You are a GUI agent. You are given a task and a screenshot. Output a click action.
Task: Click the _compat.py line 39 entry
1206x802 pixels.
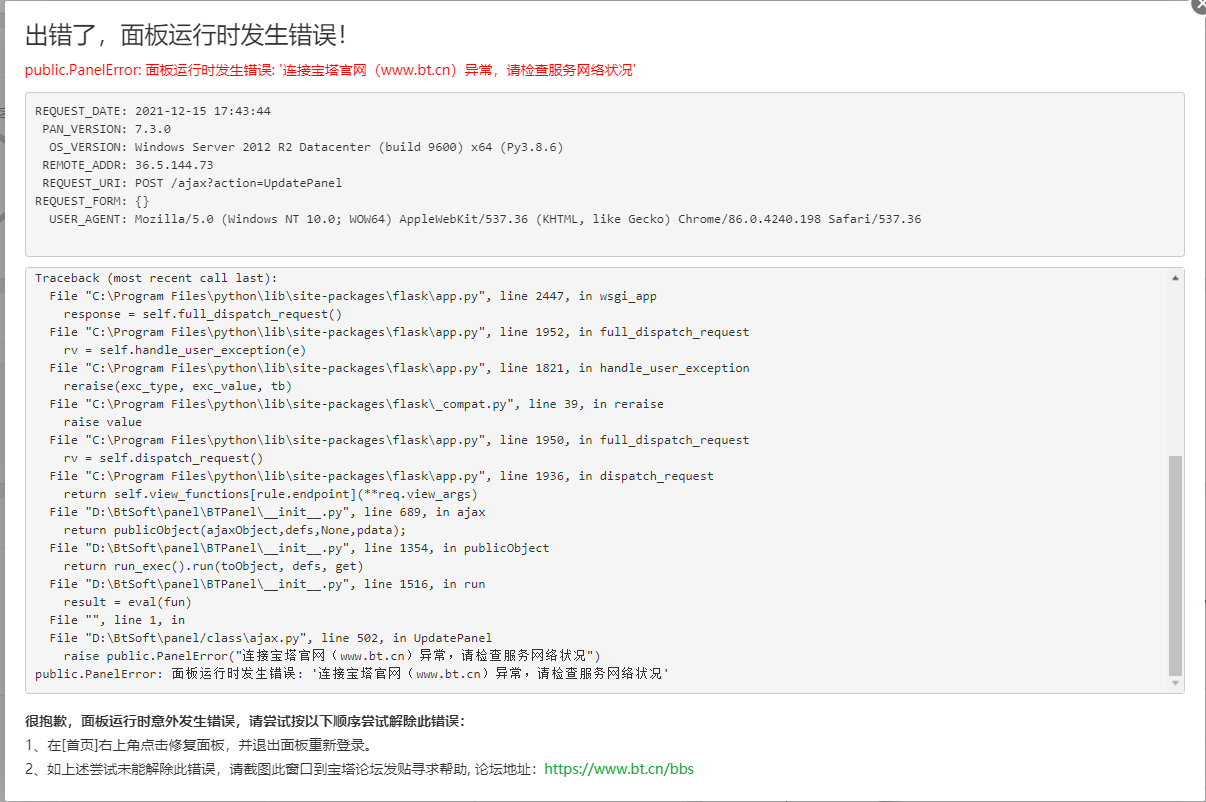[x=356, y=404]
